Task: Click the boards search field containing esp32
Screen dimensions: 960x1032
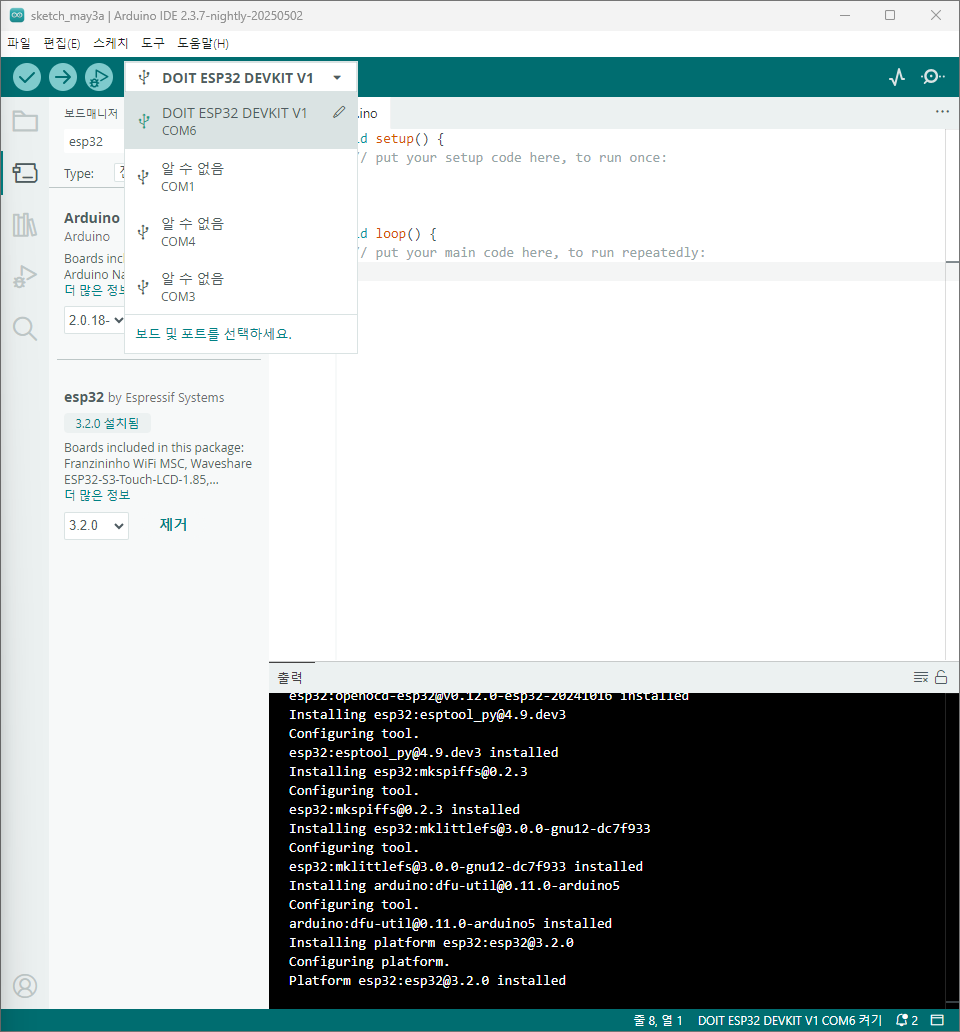Action: click(x=94, y=142)
